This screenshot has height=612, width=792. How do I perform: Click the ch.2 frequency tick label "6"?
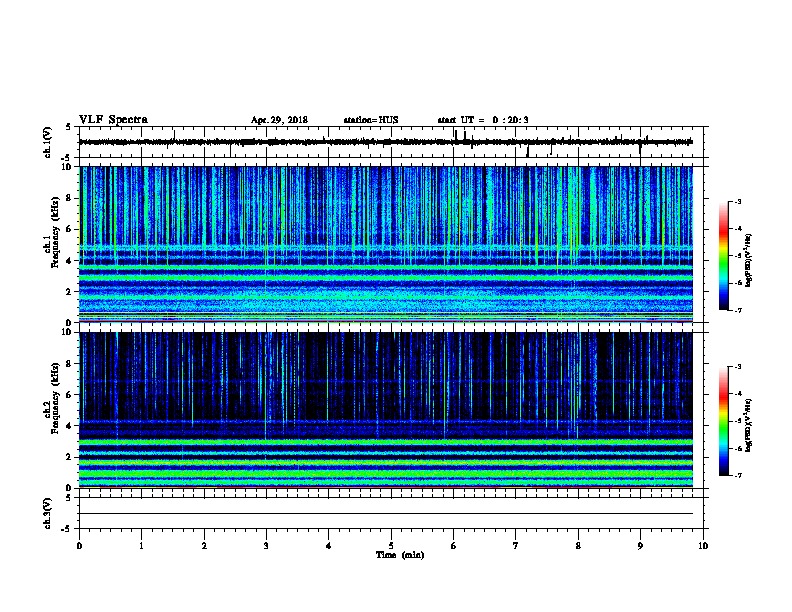(x=70, y=395)
